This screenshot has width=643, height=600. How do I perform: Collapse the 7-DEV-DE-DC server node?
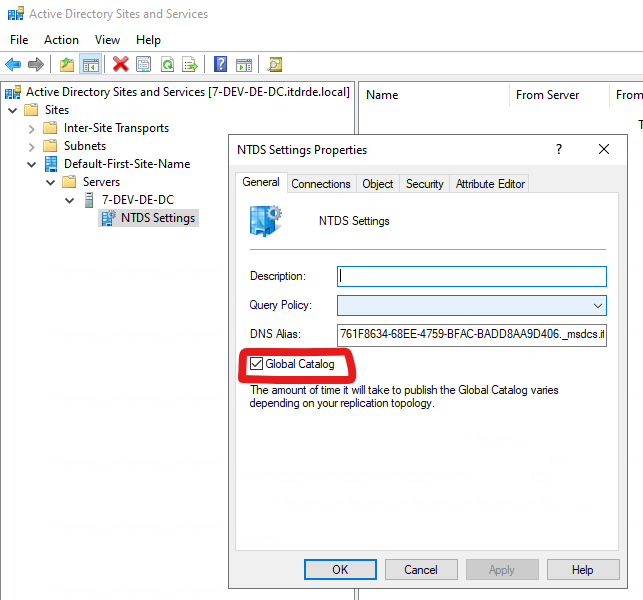(70, 201)
